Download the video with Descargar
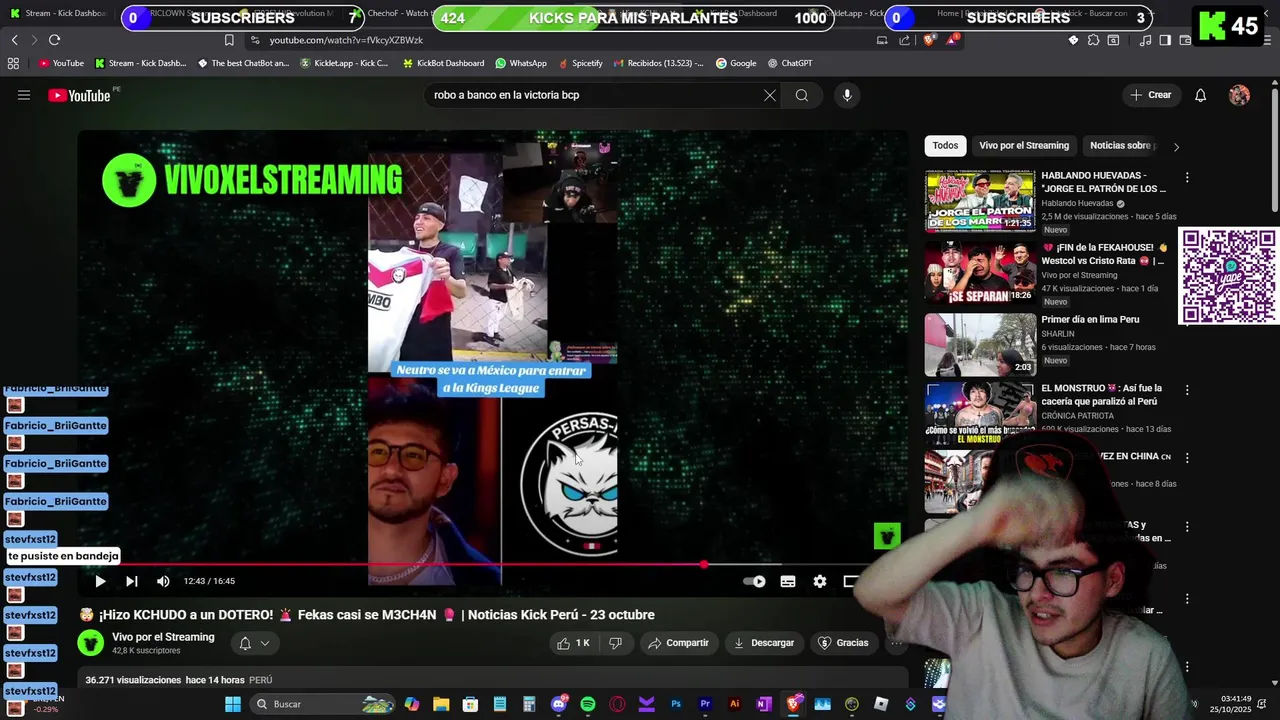 point(763,643)
